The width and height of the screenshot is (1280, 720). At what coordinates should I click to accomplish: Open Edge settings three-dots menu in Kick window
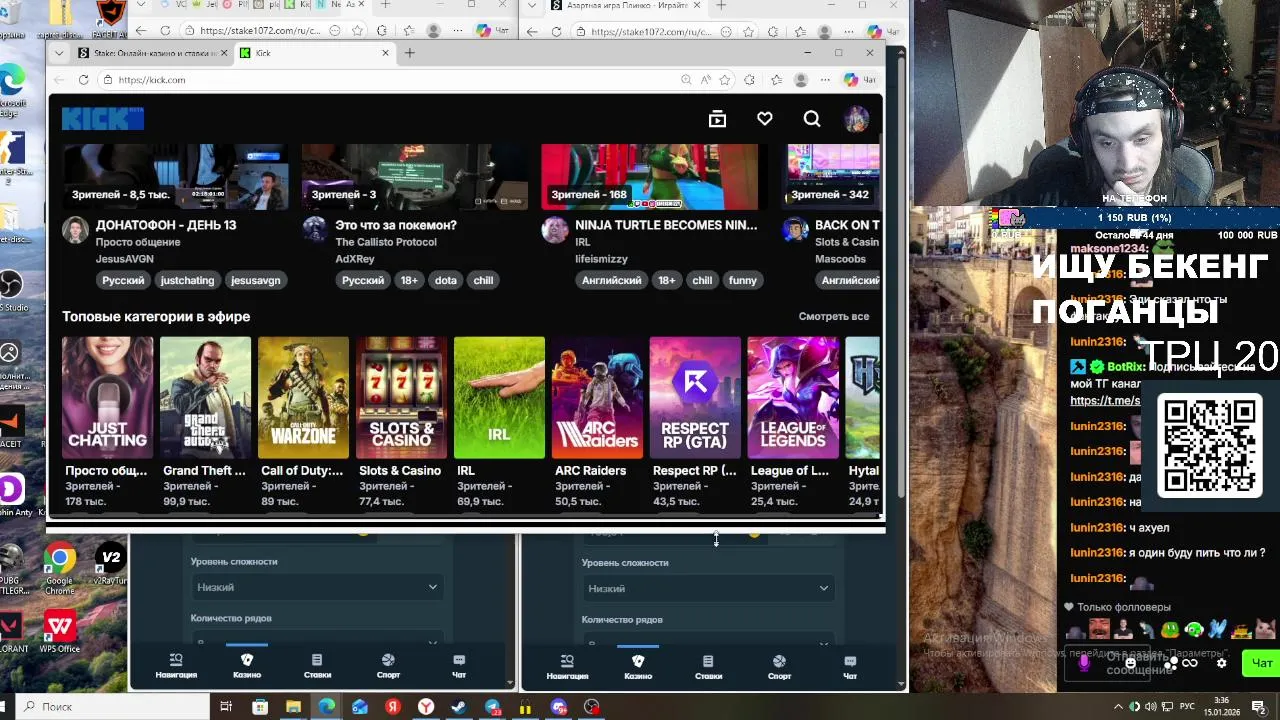coord(825,80)
